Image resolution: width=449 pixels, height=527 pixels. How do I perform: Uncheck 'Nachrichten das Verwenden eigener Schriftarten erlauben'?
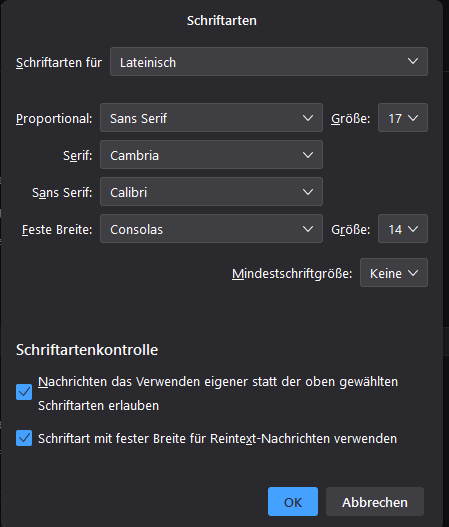(24, 392)
